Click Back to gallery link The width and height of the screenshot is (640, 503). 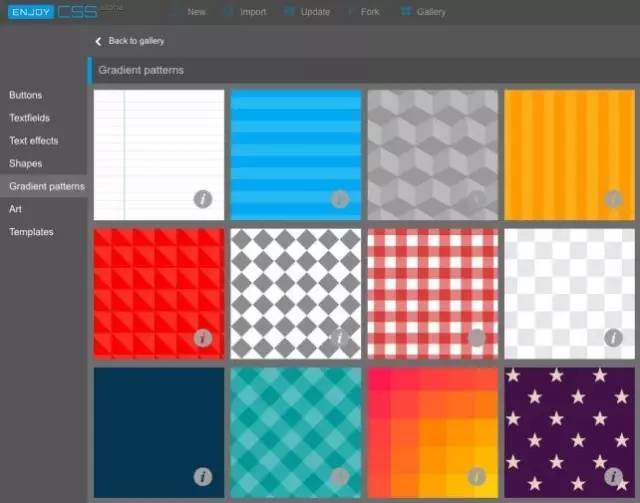click(136, 41)
